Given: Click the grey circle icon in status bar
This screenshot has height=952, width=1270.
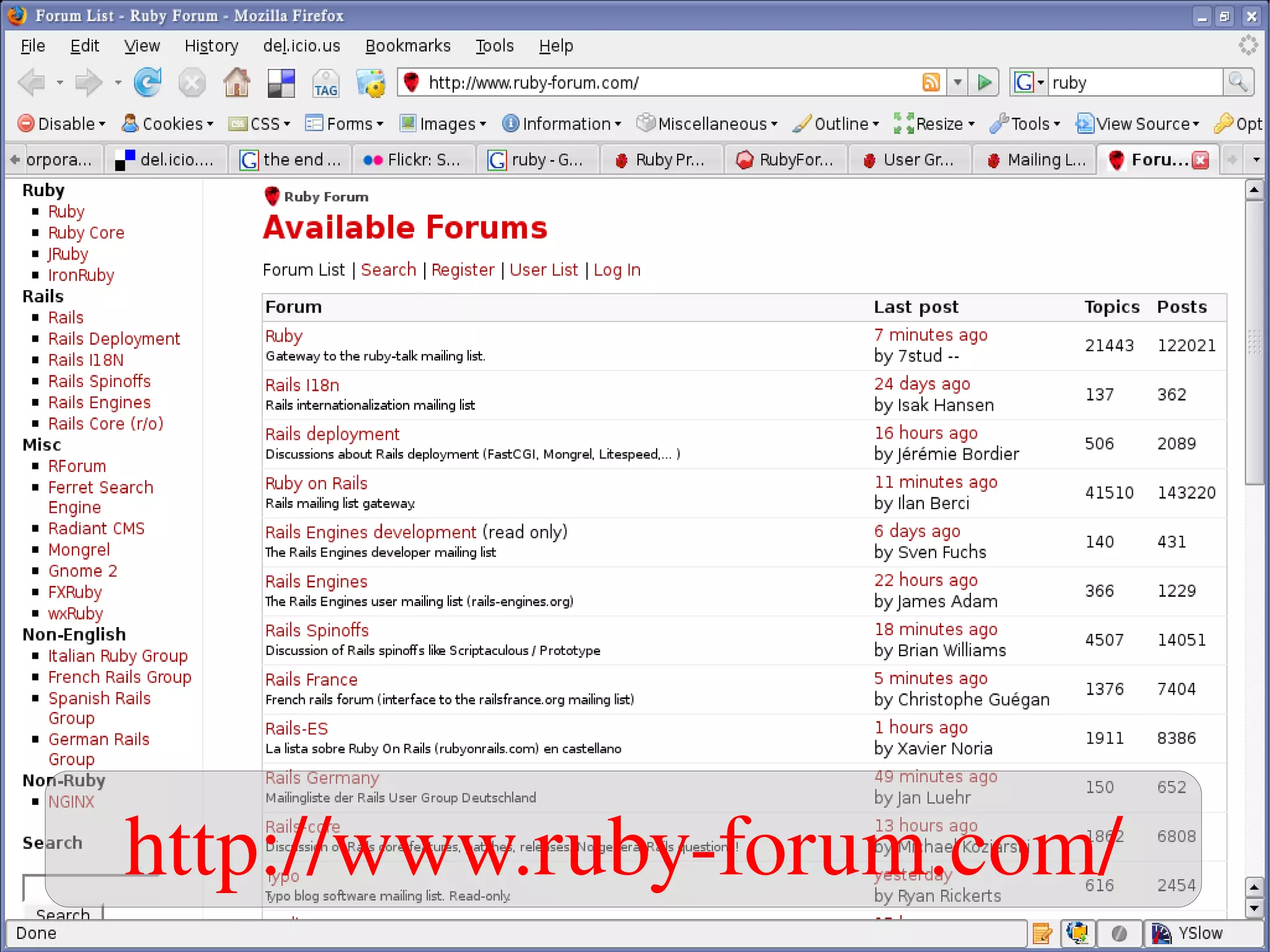Looking at the screenshot, I should coord(1119,933).
